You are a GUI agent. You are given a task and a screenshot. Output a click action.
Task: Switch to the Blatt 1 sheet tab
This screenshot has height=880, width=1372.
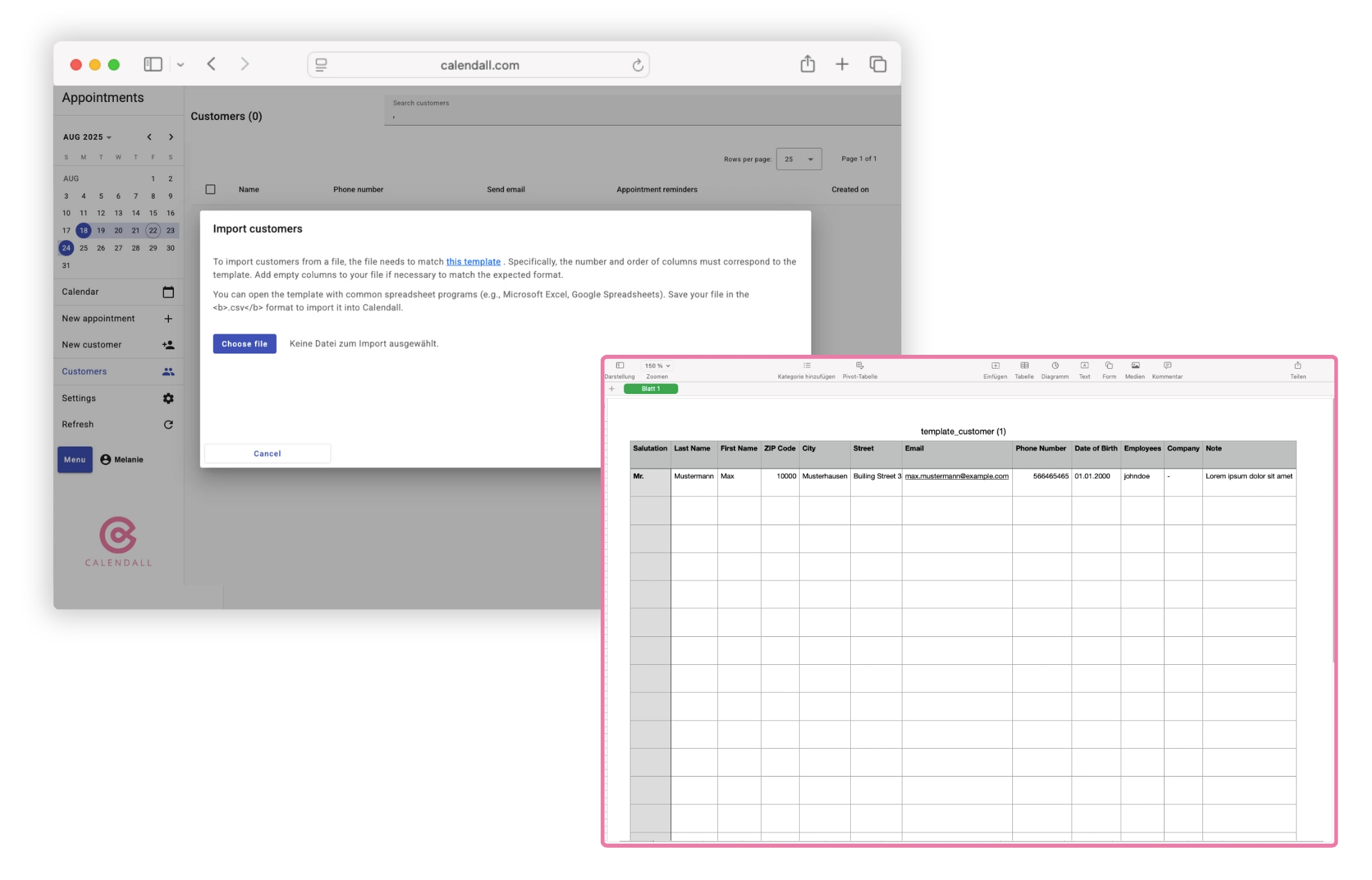650,388
